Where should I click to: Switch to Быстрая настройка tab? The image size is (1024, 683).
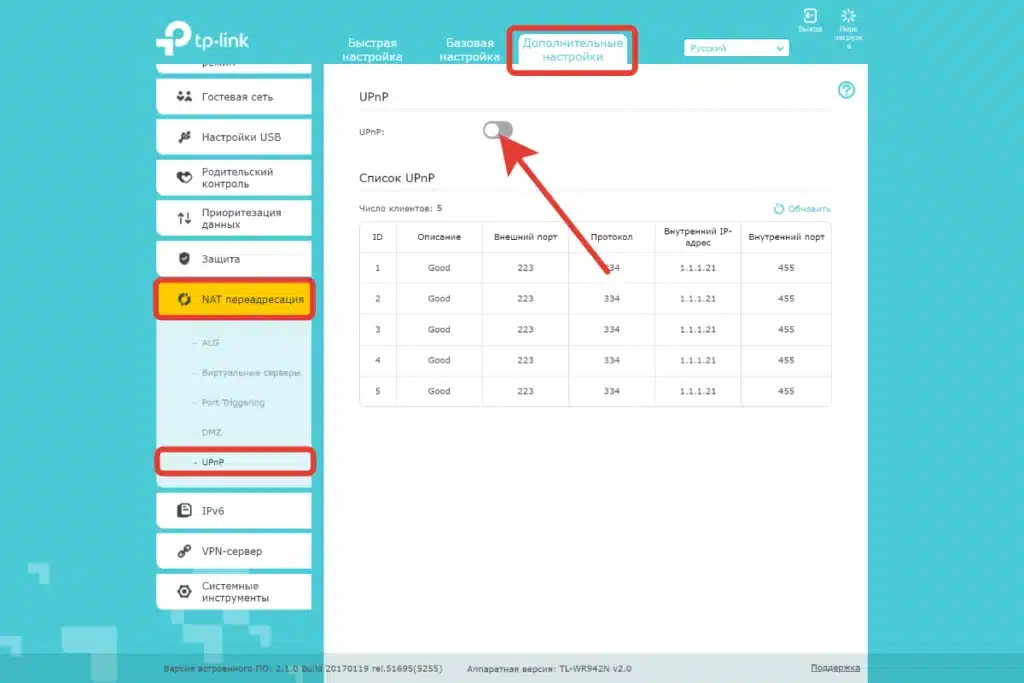372,50
